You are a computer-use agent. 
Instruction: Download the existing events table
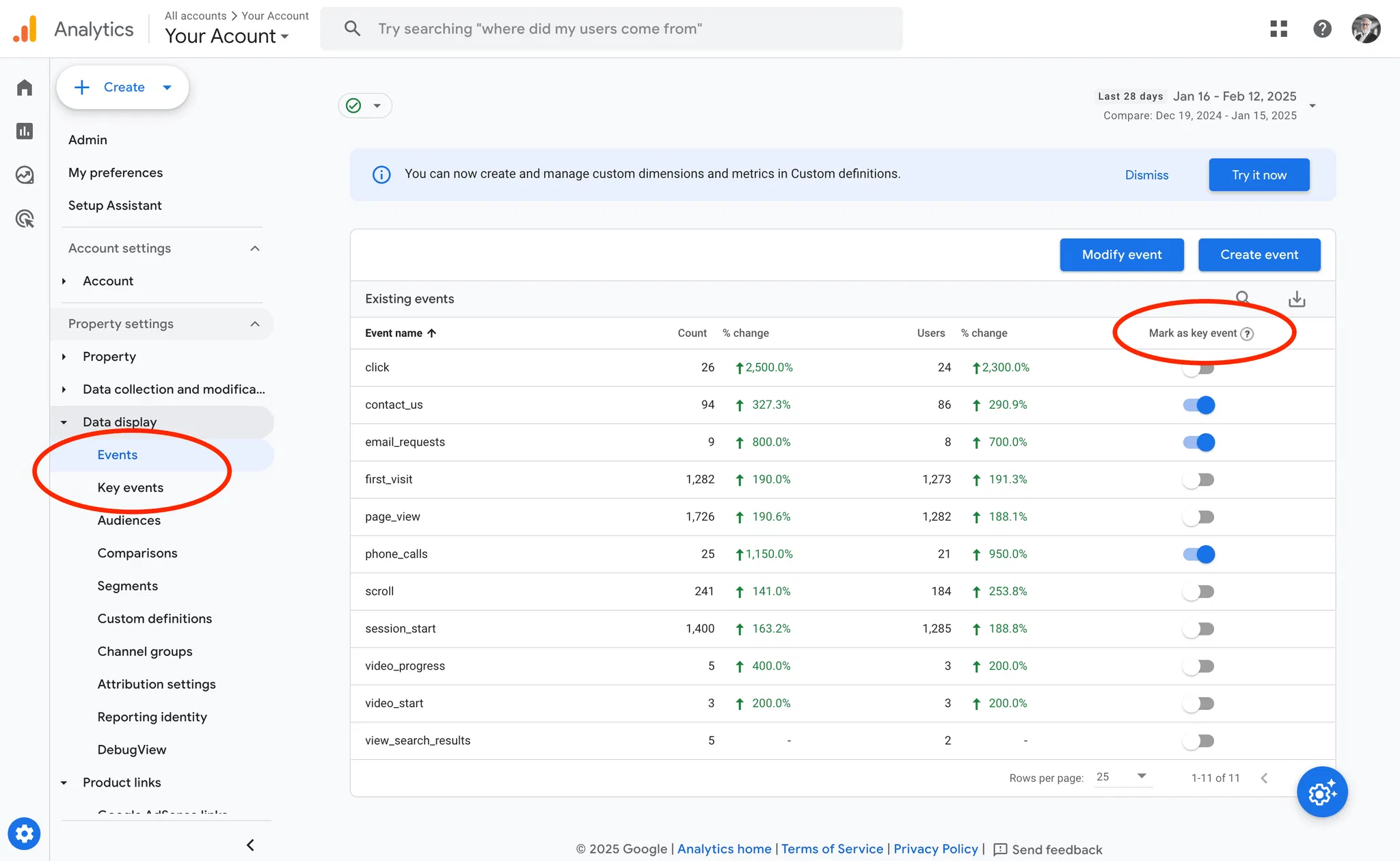point(1297,299)
